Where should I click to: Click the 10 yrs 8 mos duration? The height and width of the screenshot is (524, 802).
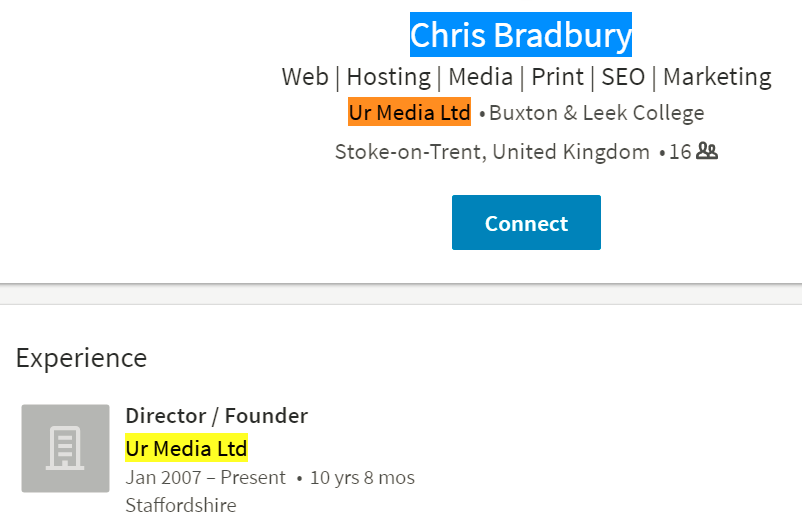pos(362,477)
